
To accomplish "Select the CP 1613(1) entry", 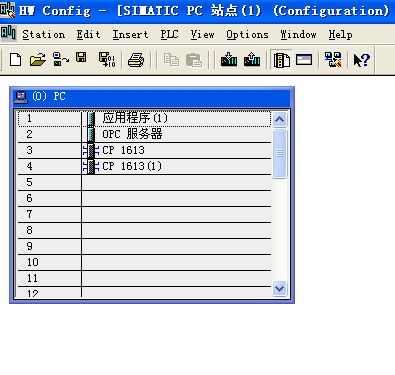I will [x=132, y=166].
